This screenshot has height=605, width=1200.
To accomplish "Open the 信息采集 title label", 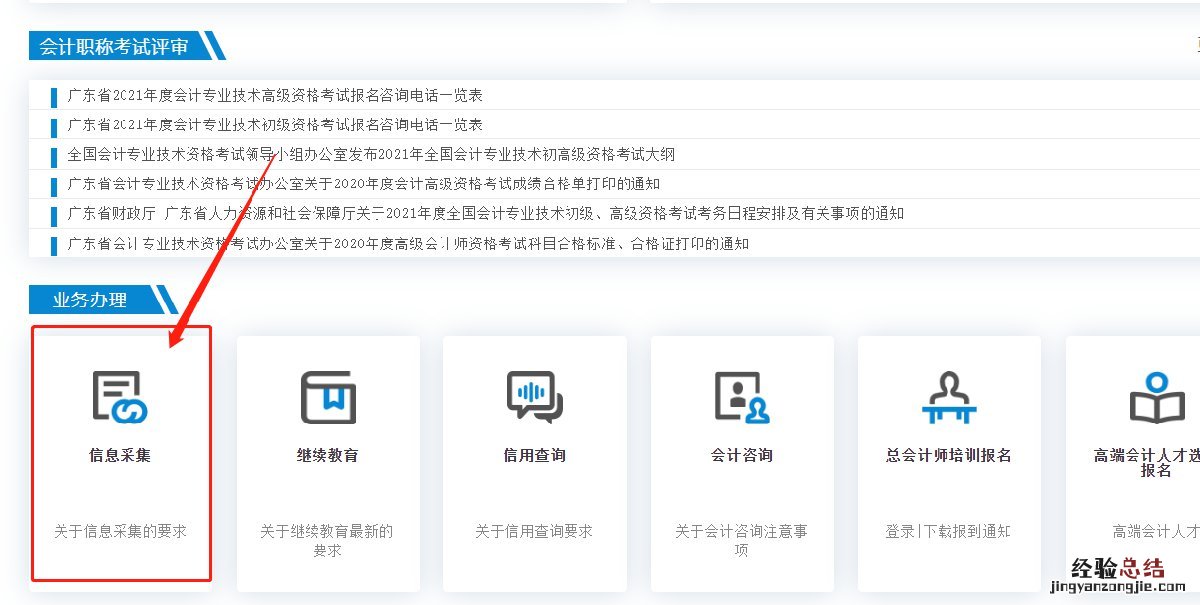I will [120, 455].
